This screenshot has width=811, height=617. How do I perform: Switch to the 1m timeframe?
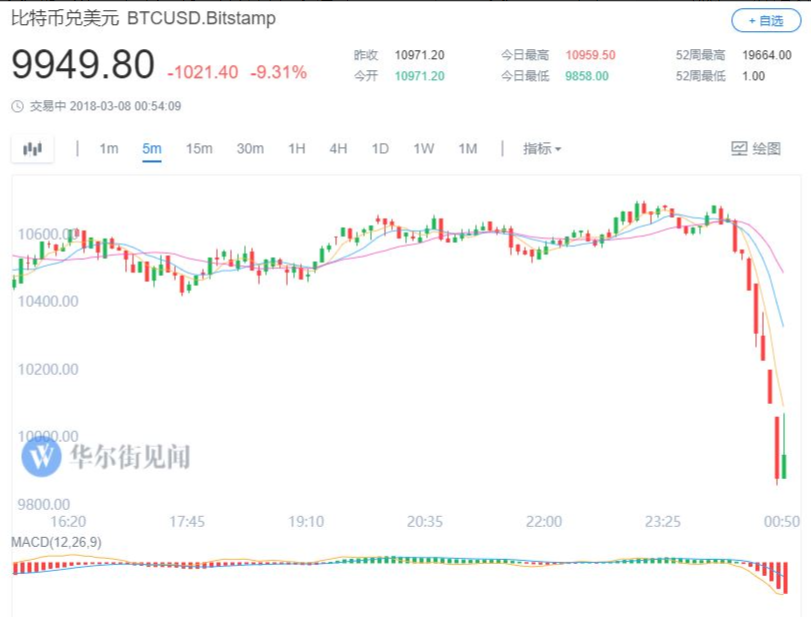click(x=109, y=149)
